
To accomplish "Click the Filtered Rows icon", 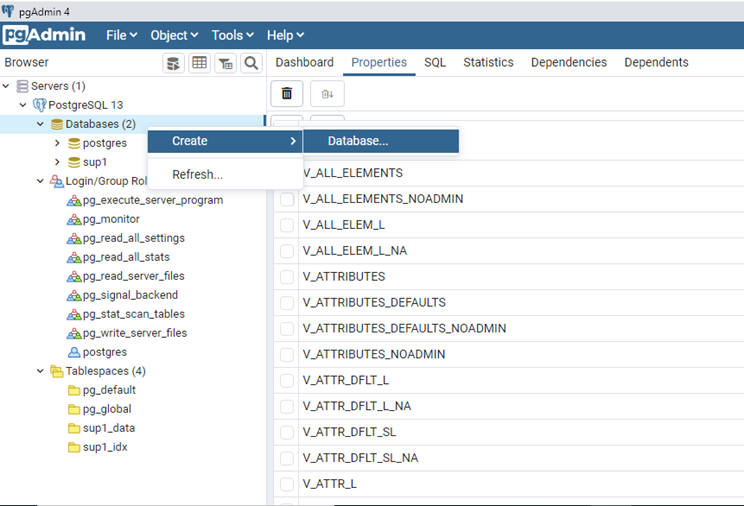I will (x=226, y=63).
